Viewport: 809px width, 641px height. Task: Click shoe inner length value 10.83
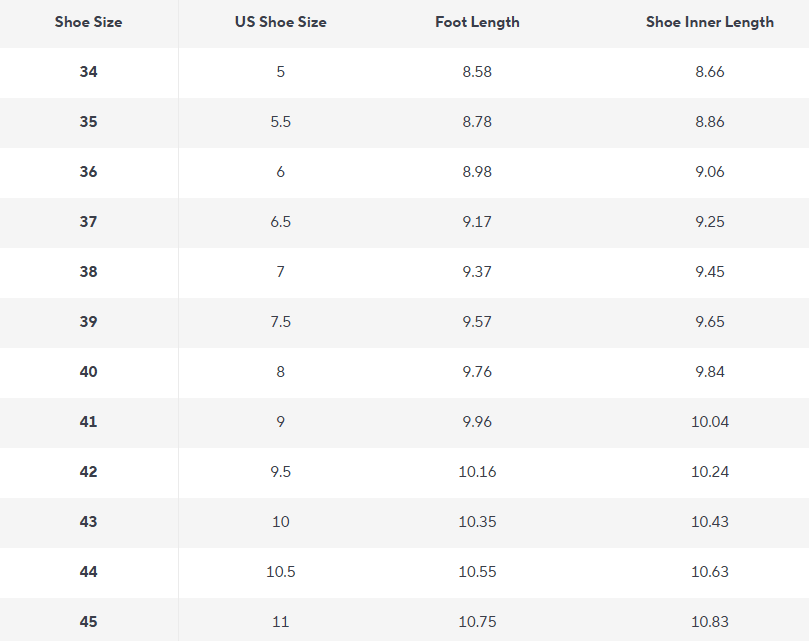click(709, 622)
